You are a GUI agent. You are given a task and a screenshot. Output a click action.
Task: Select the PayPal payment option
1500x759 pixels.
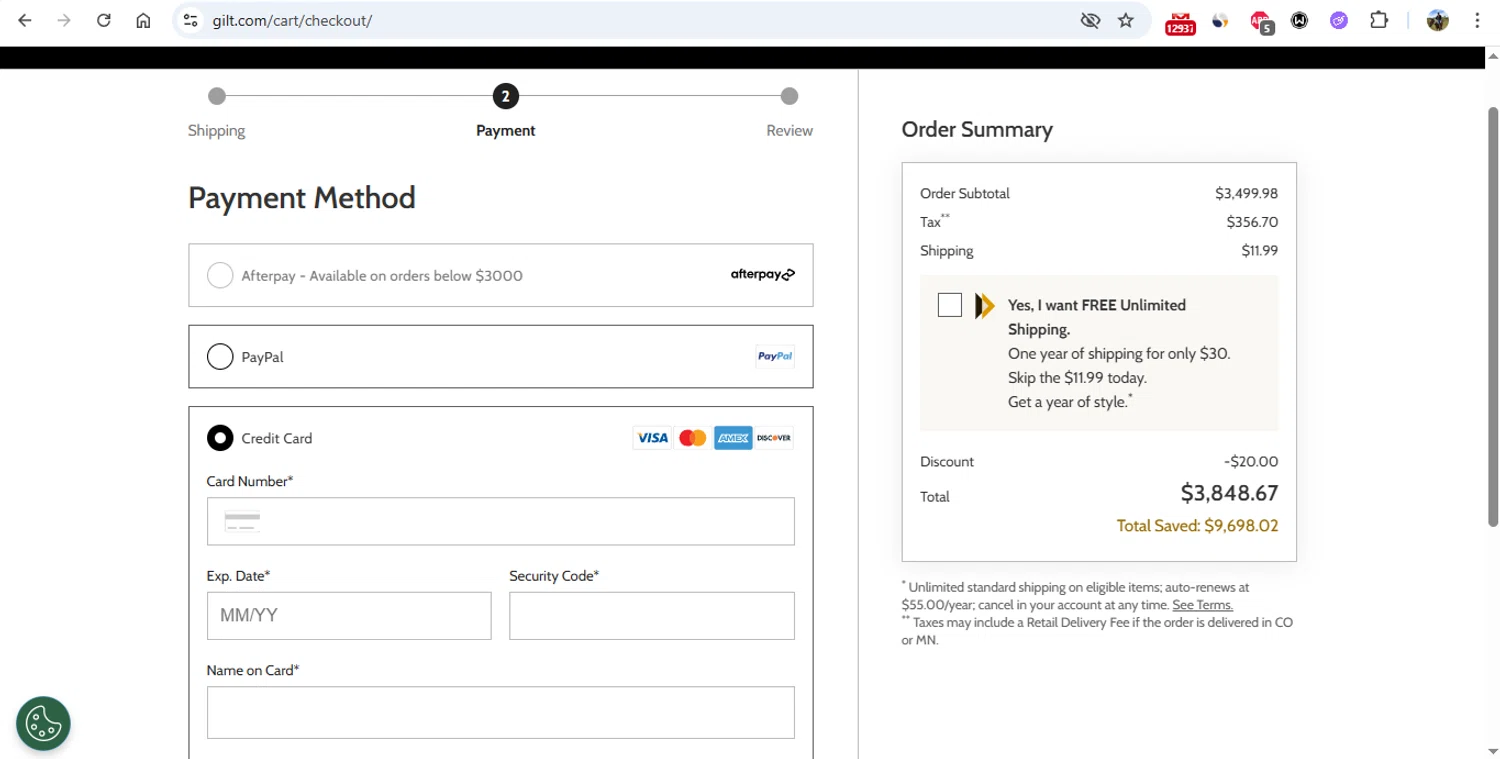pos(220,356)
